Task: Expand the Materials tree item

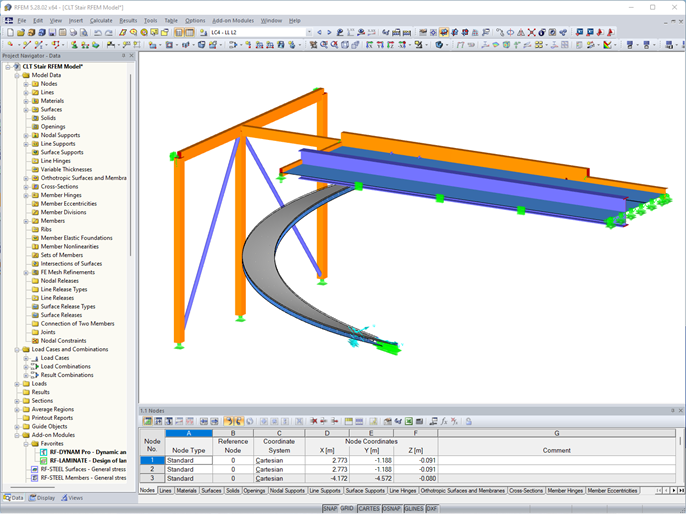Action: point(26,101)
